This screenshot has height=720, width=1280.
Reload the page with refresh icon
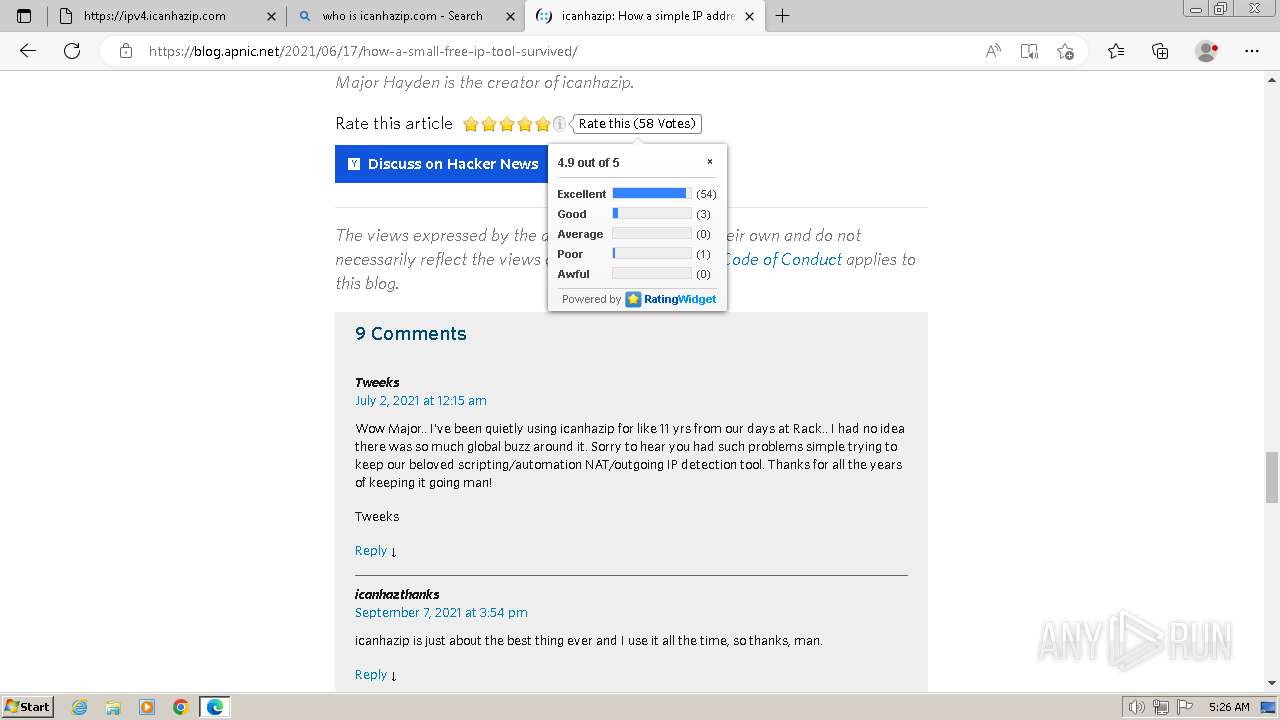(72, 51)
